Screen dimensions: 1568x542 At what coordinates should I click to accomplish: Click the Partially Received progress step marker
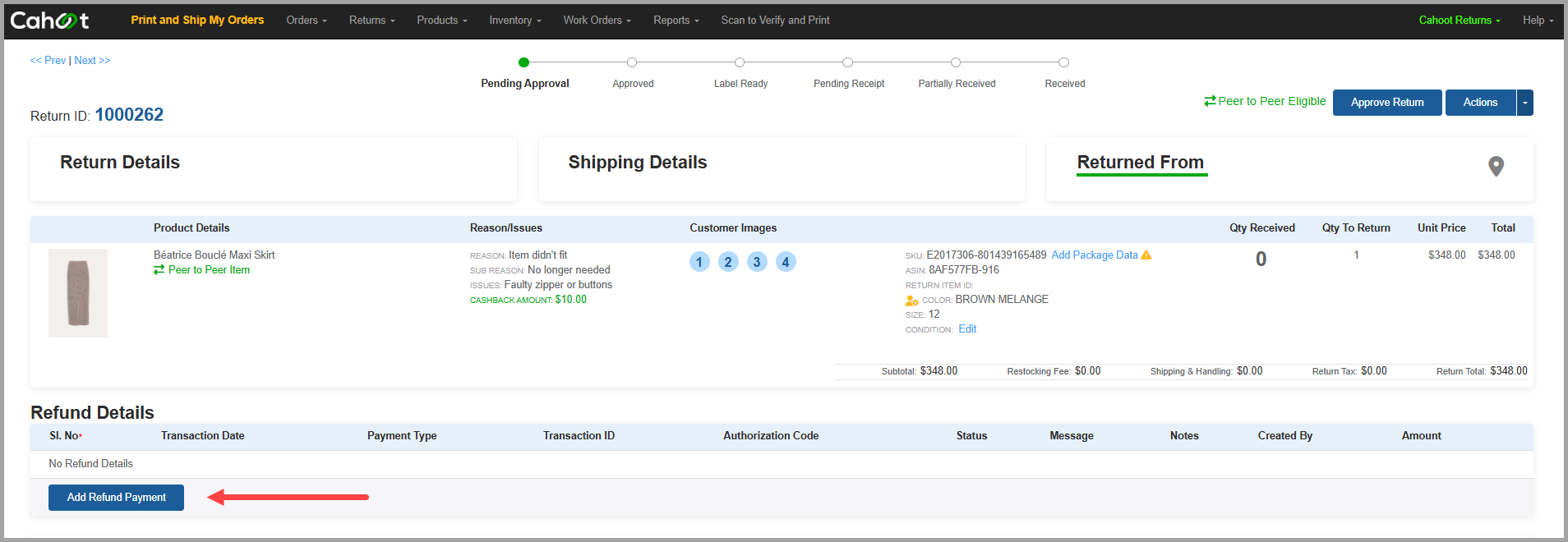[956, 62]
